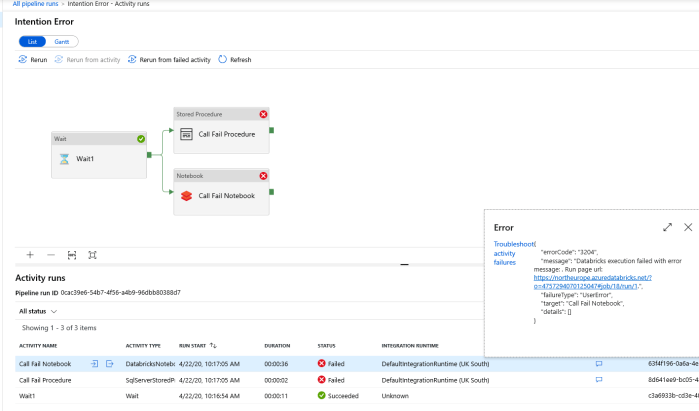The height and width of the screenshot is (411, 699).
Task: Open output for Call Fail Notebook
Action: coord(110,364)
